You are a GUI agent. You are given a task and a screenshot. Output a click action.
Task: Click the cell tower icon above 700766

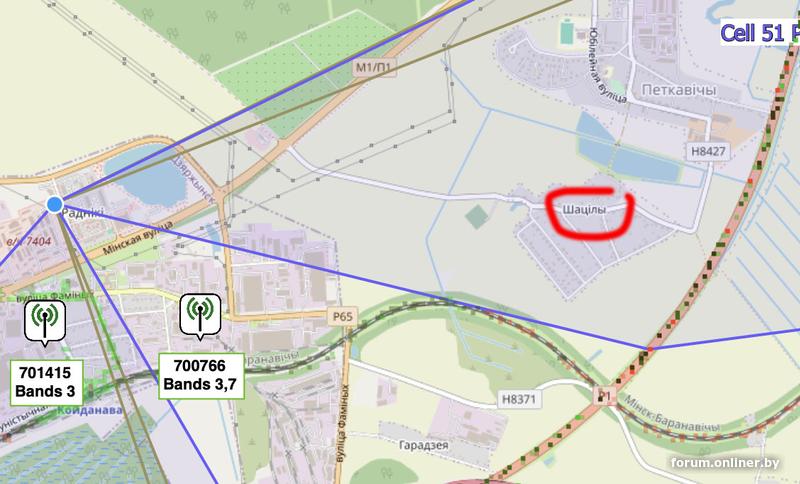(201, 316)
